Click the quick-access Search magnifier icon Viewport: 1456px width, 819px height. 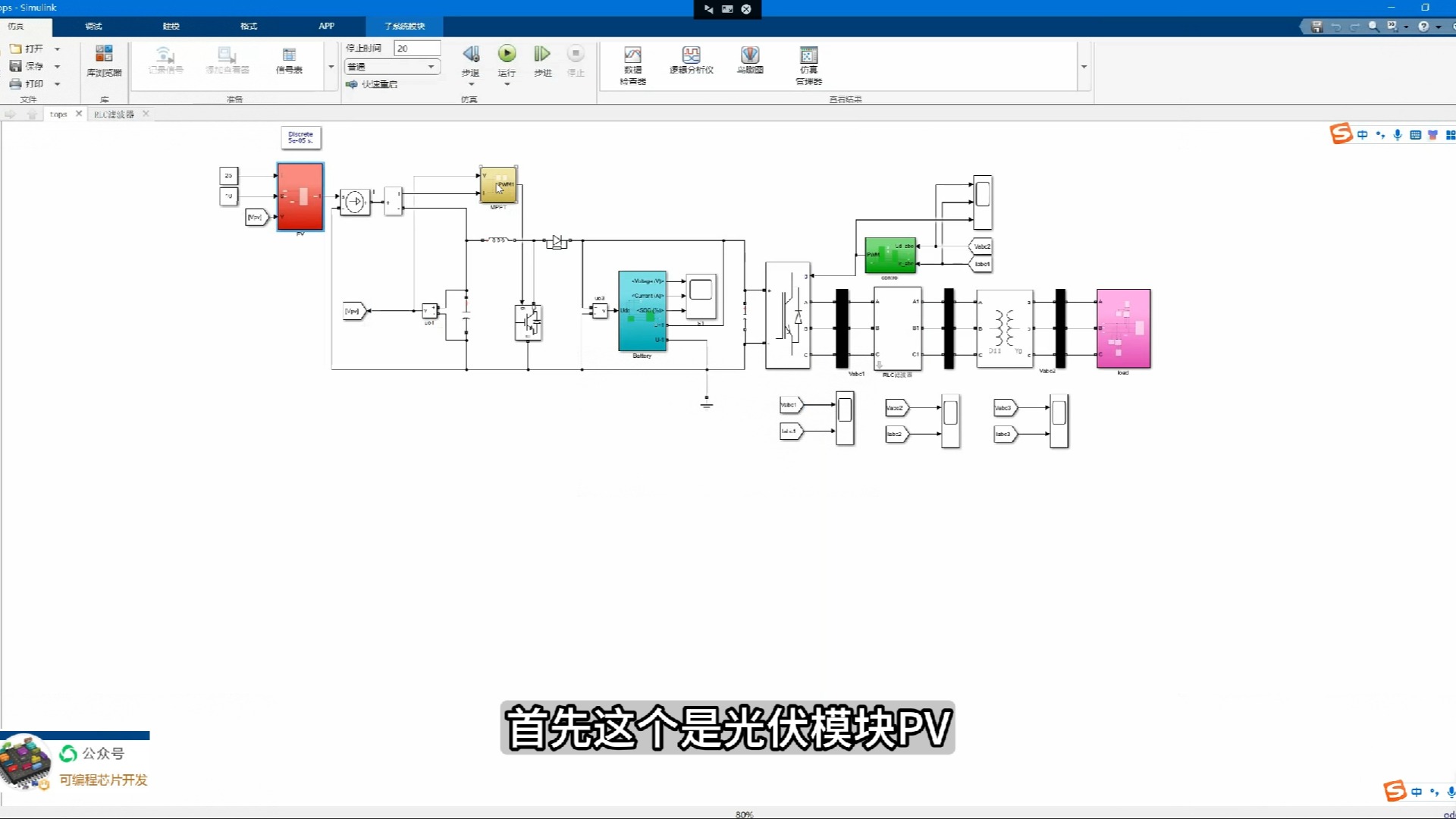[x=1373, y=27]
